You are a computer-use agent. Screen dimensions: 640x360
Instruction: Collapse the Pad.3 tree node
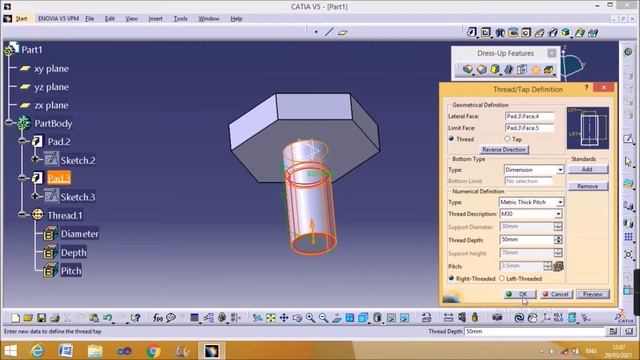(x=22, y=178)
